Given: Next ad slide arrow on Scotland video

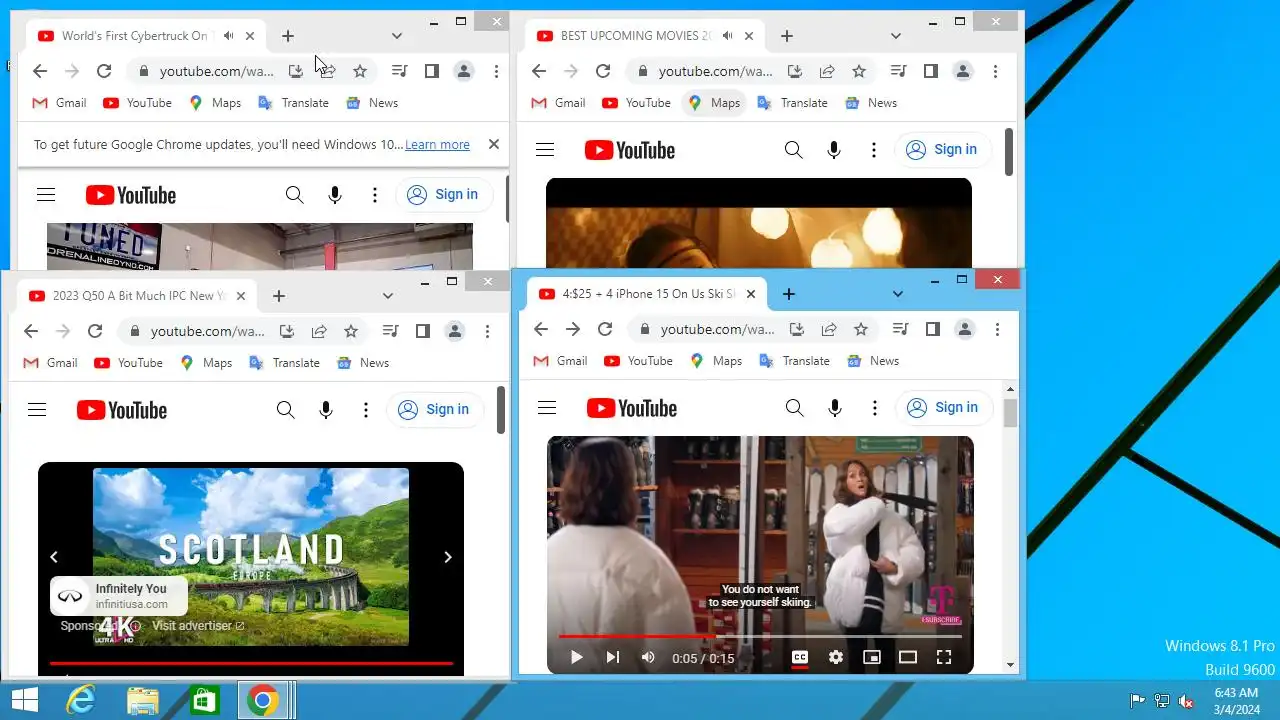Looking at the screenshot, I should (448, 557).
